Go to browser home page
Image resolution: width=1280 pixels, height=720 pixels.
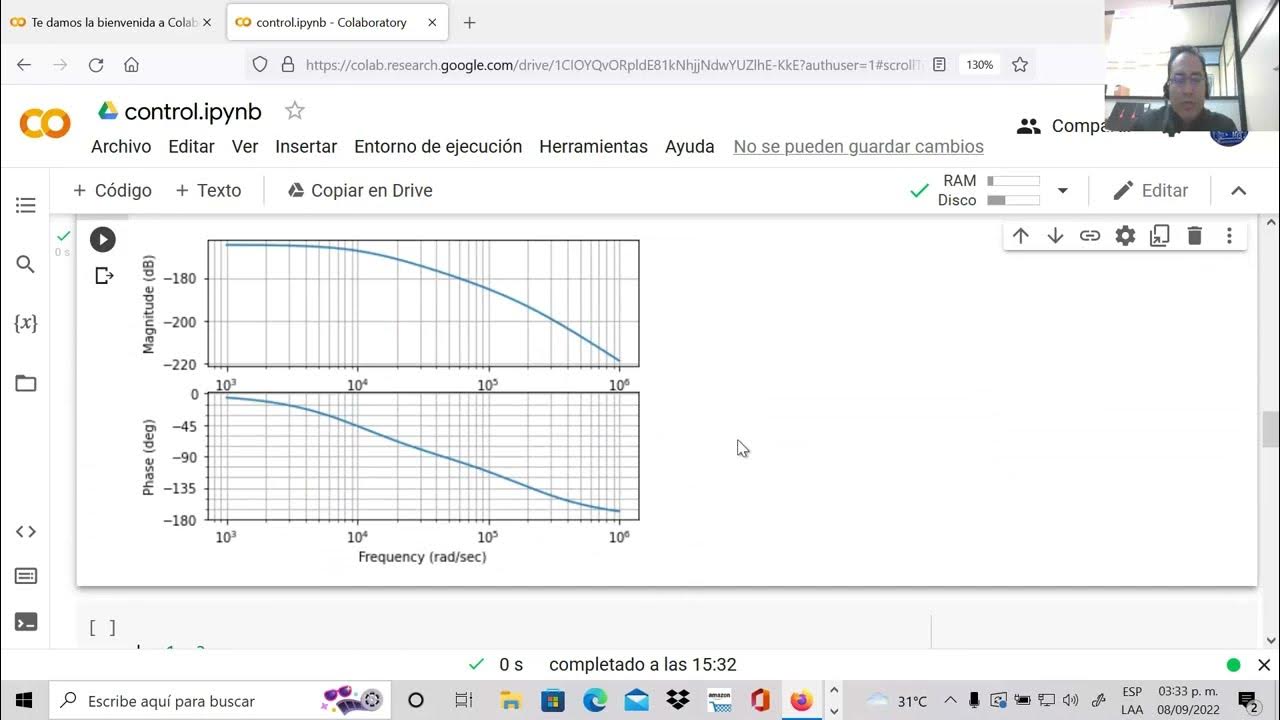(131, 64)
